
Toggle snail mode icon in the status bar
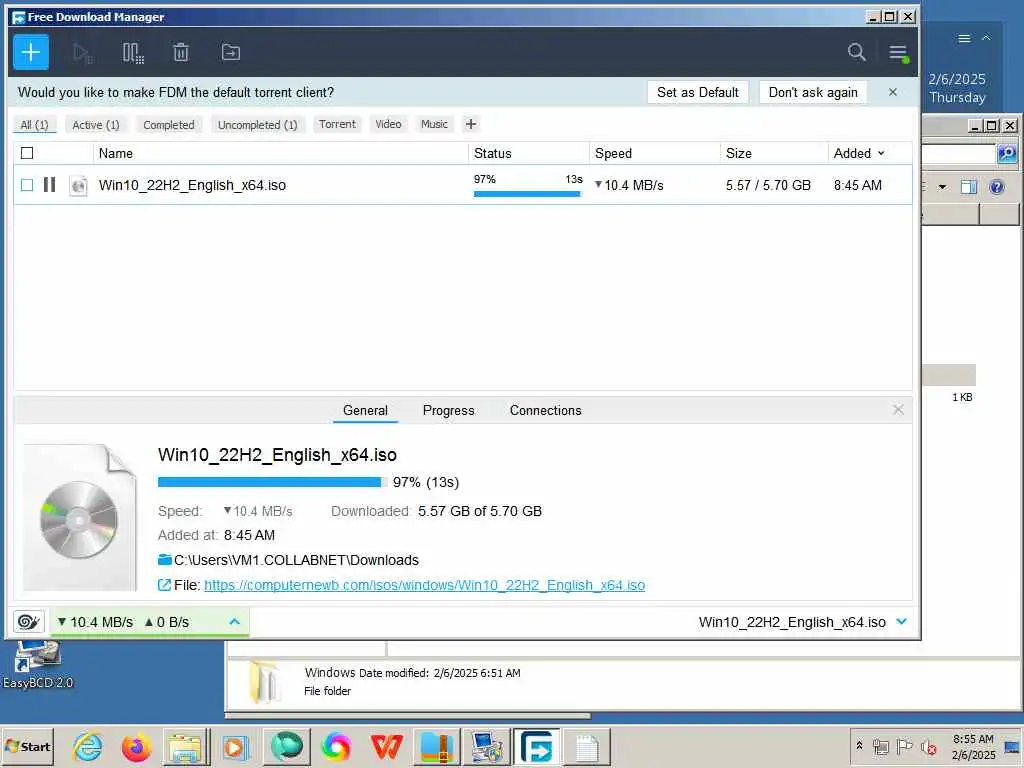click(x=28, y=622)
